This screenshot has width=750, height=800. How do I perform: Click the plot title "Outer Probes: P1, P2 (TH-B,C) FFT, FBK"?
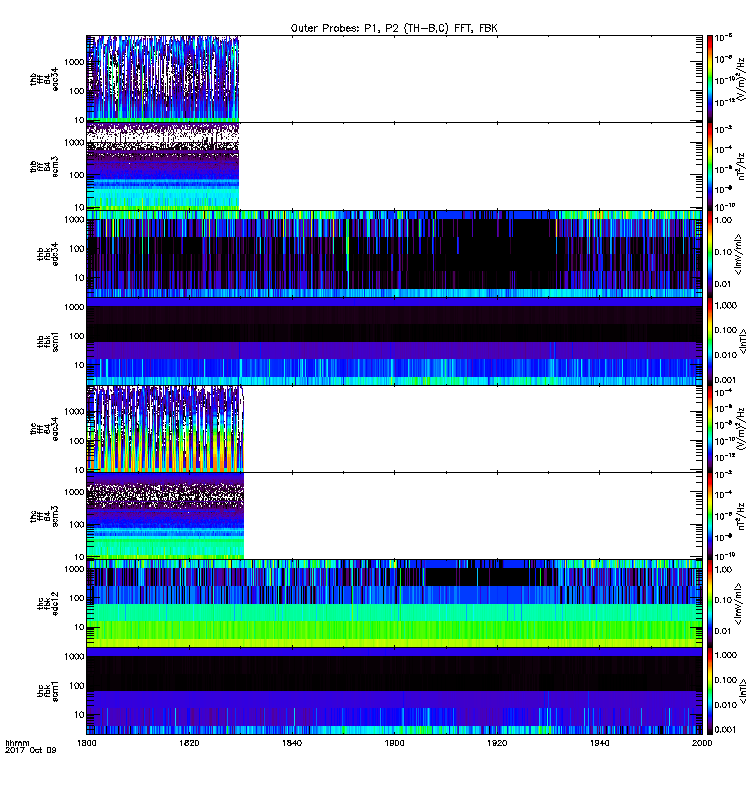point(394,28)
